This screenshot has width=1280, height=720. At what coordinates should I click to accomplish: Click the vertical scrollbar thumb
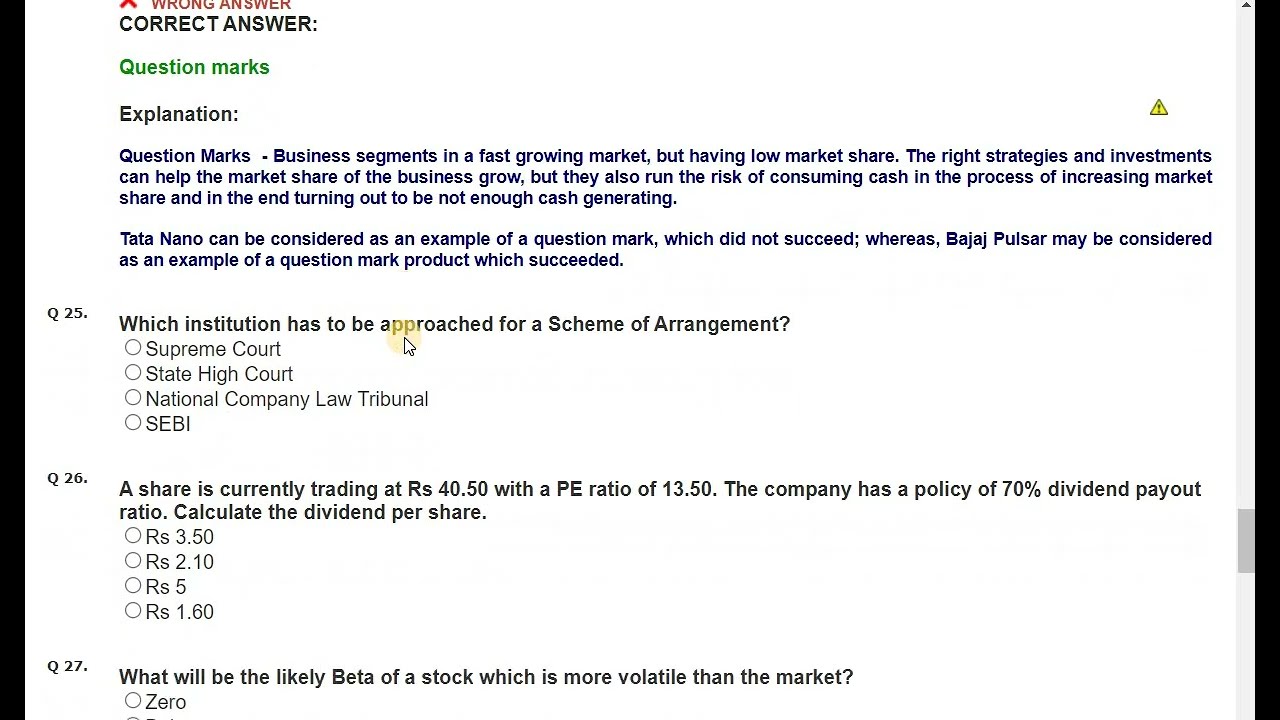pyautogui.click(x=1245, y=540)
